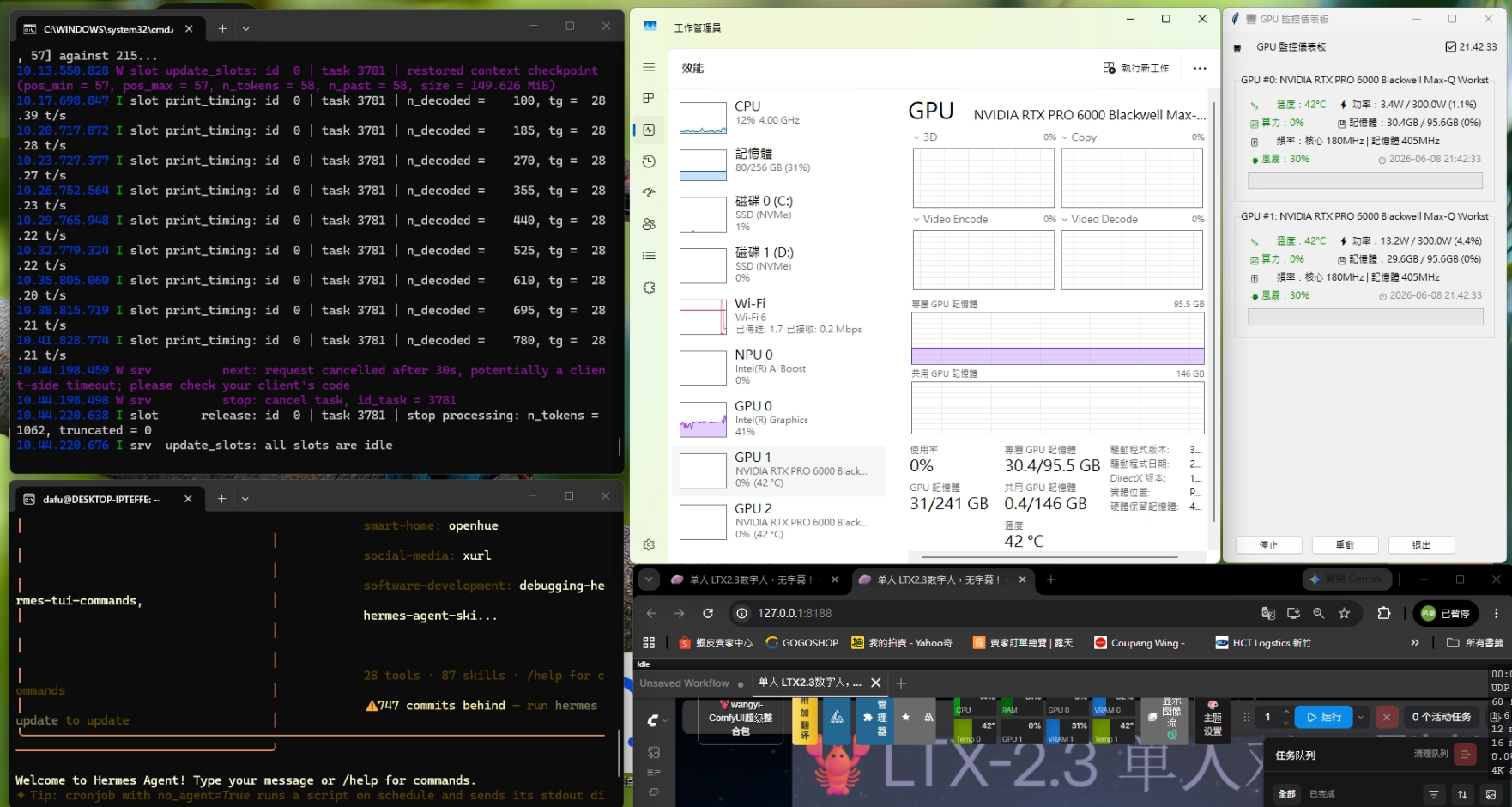The width and height of the screenshot is (1512, 807).
Task: Select the 記憶體 memory performance entry
Action: [779, 164]
